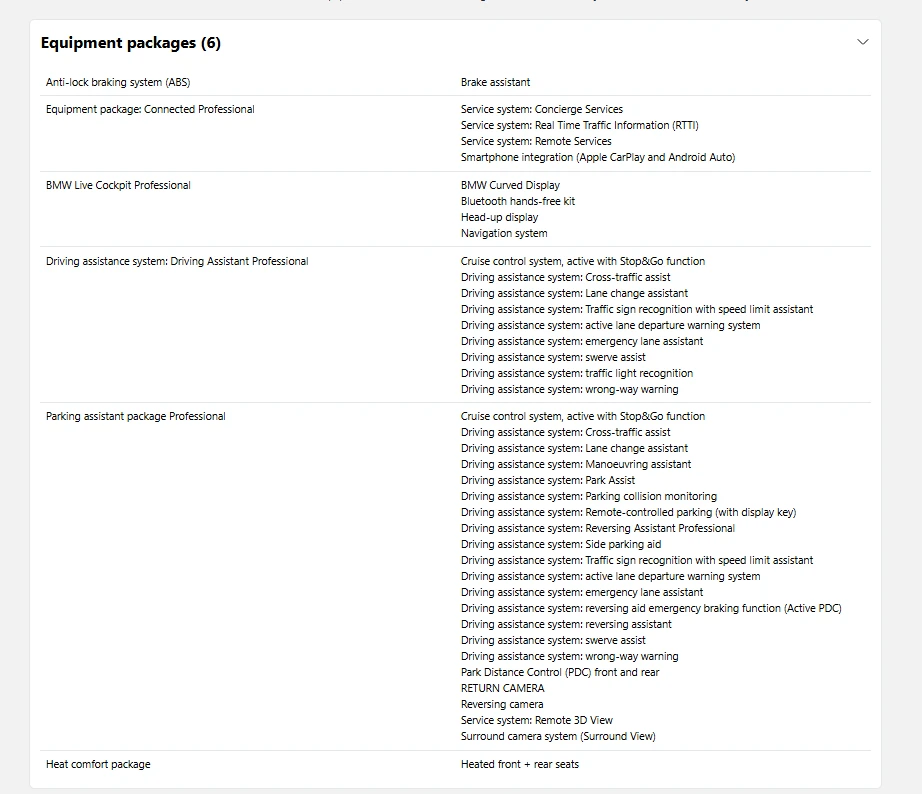Image resolution: width=922 pixels, height=794 pixels.
Task: Click the RETURN CAMERA entry
Action: coord(502,688)
